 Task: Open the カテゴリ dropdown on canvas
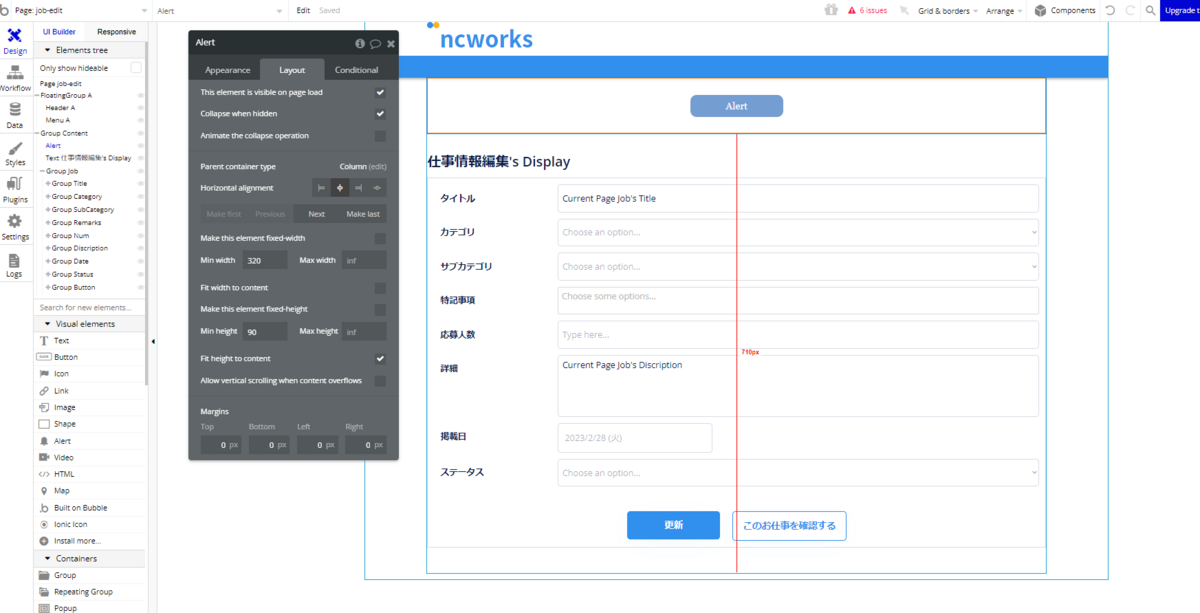point(798,233)
